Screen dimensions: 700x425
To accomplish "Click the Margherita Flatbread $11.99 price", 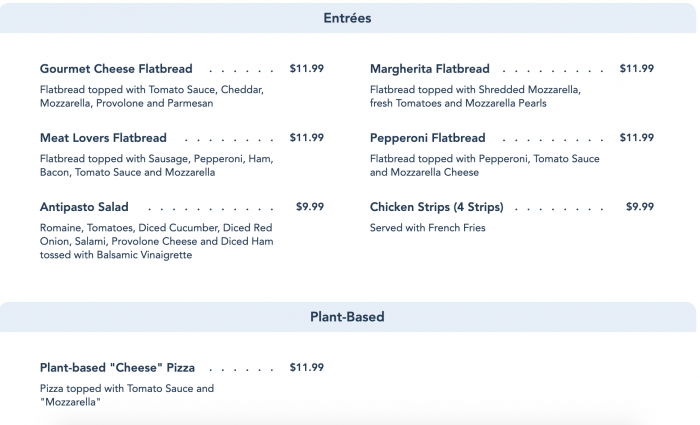I will tap(636, 69).
